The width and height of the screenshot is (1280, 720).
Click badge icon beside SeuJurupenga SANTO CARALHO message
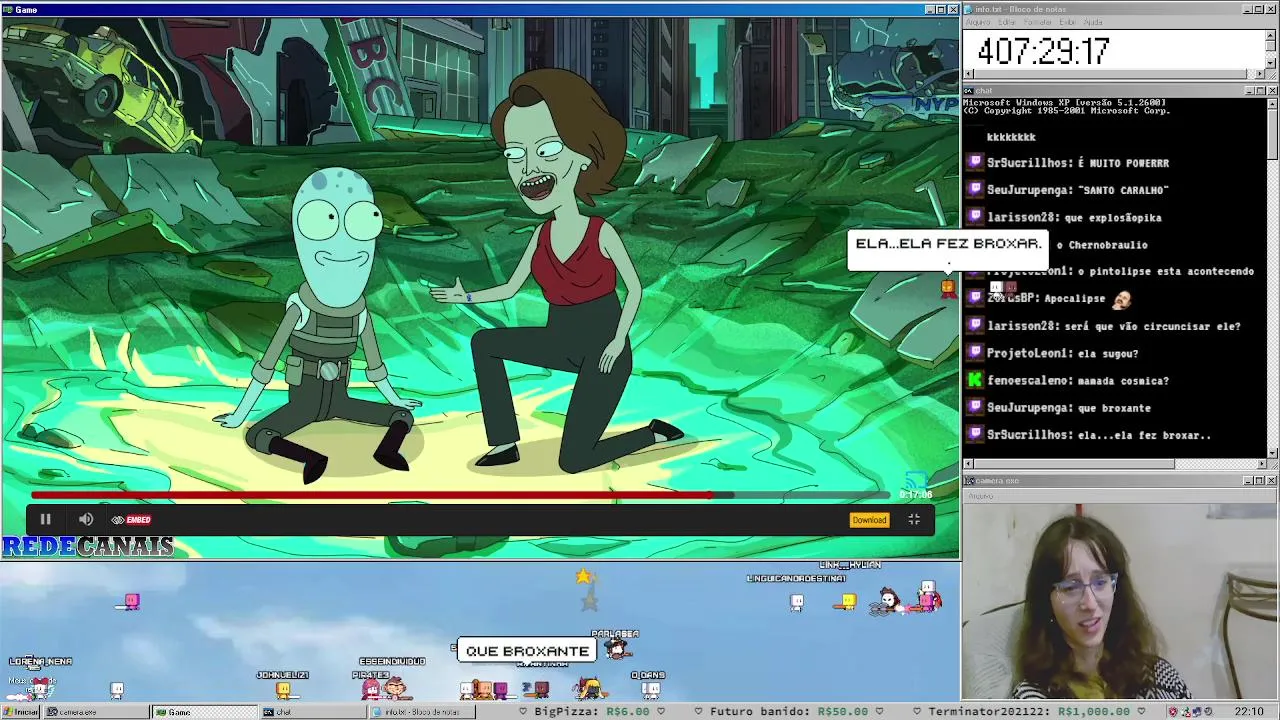[x=975, y=189]
